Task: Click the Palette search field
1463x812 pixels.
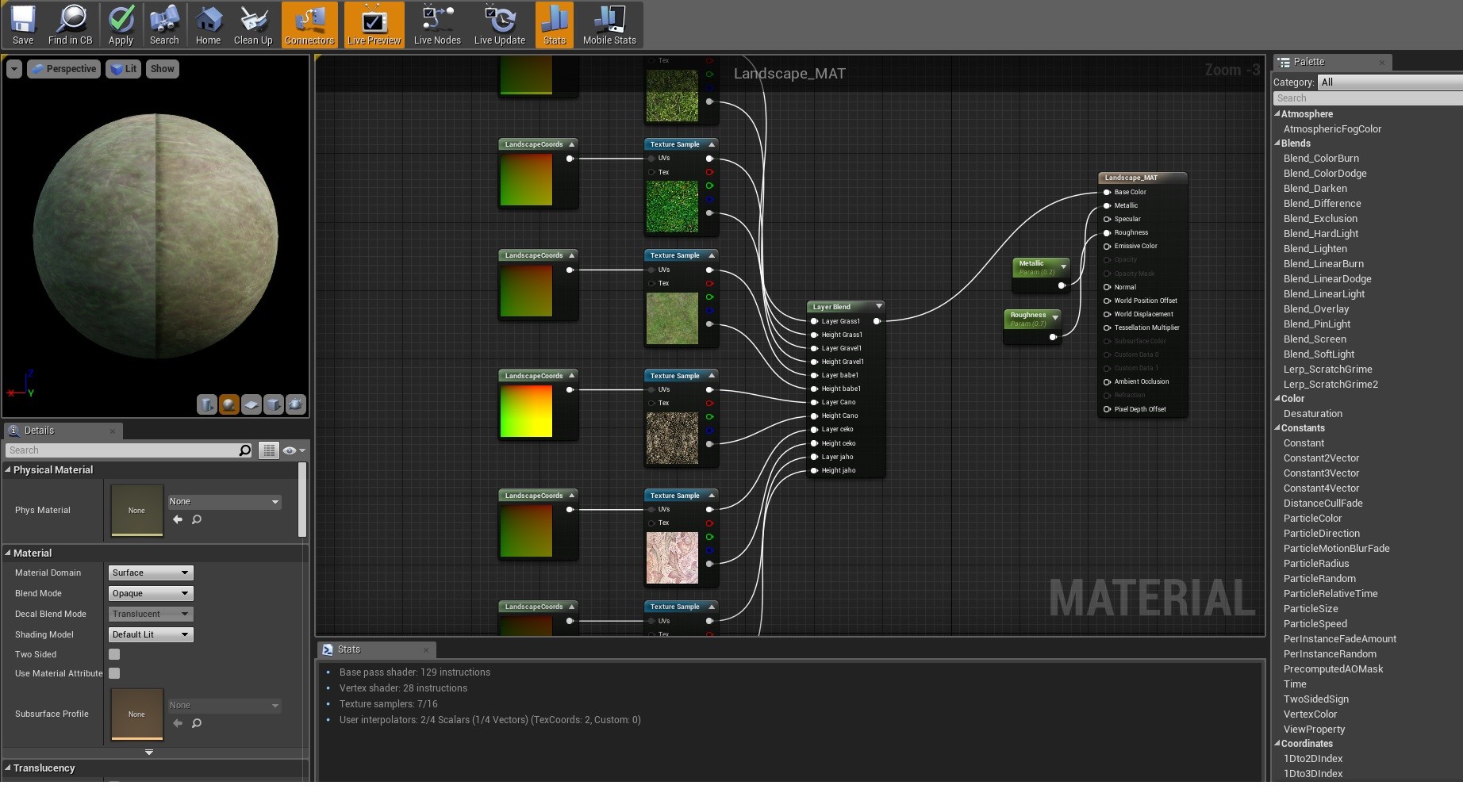Action: pyautogui.click(x=1368, y=98)
